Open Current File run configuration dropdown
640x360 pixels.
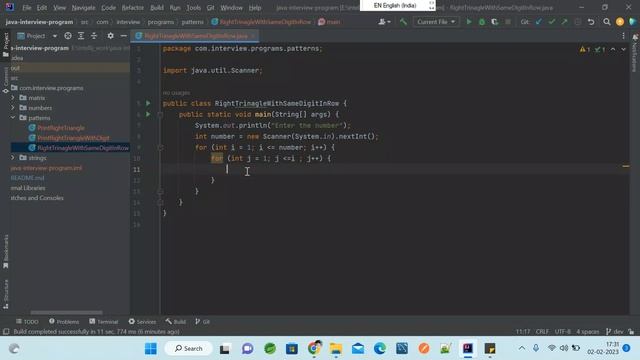436,22
